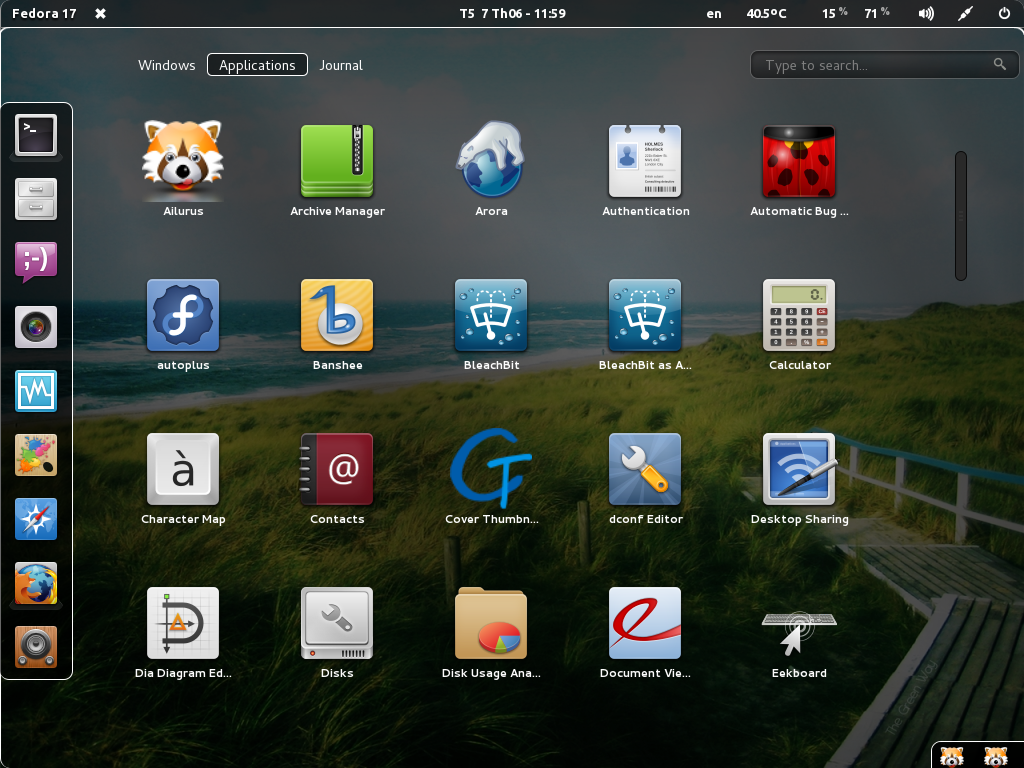This screenshot has width=1024, height=768.
Task: Open the clock and calendar menu
Action: click(513, 13)
